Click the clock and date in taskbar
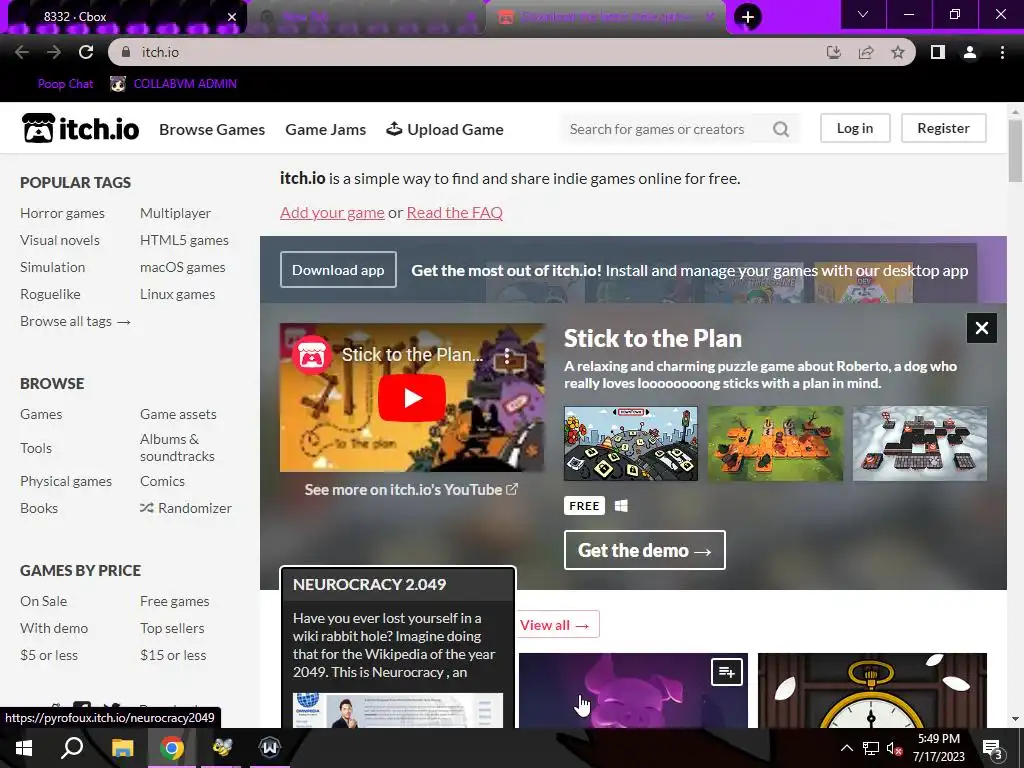Image resolution: width=1024 pixels, height=768 pixels. pyautogui.click(x=938, y=748)
